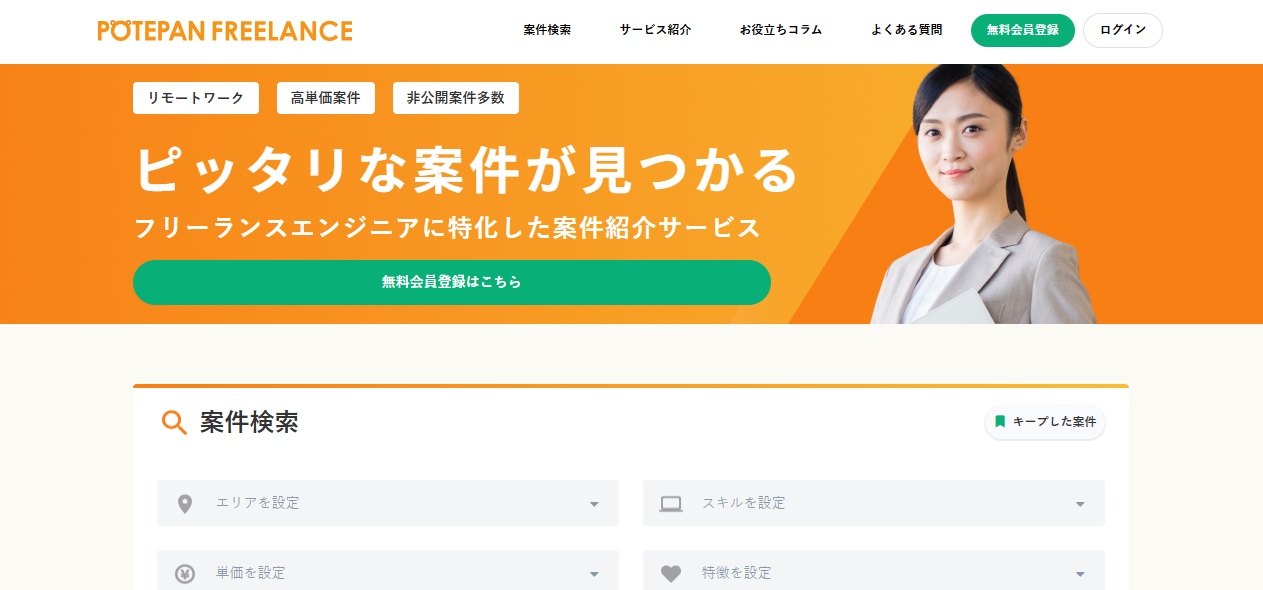Viewport: 1263px width, 590px height.
Task: Expand the スキルを設定 dropdown arrow
Action: (x=1080, y=504)
